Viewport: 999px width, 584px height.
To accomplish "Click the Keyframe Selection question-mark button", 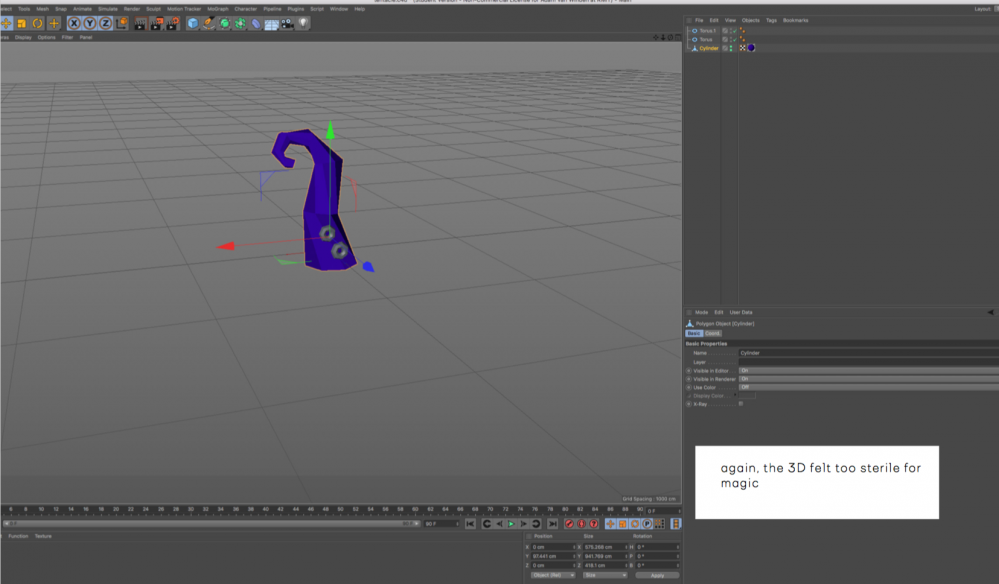I will coord(594,523).
